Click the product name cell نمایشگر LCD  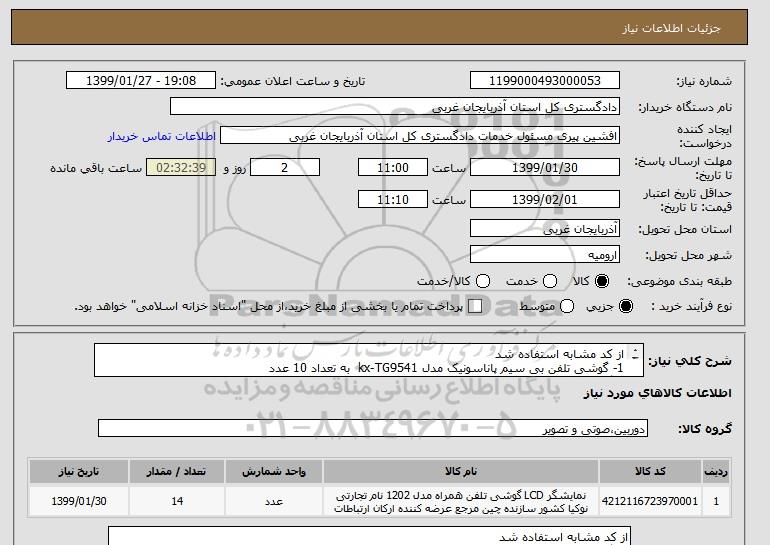(461, 501)
